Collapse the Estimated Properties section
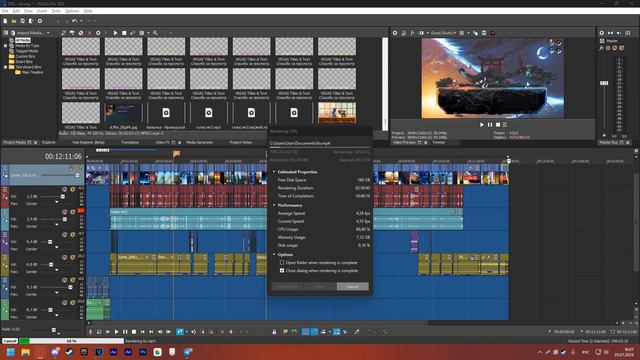640x360 pixels. coord(274,172)
